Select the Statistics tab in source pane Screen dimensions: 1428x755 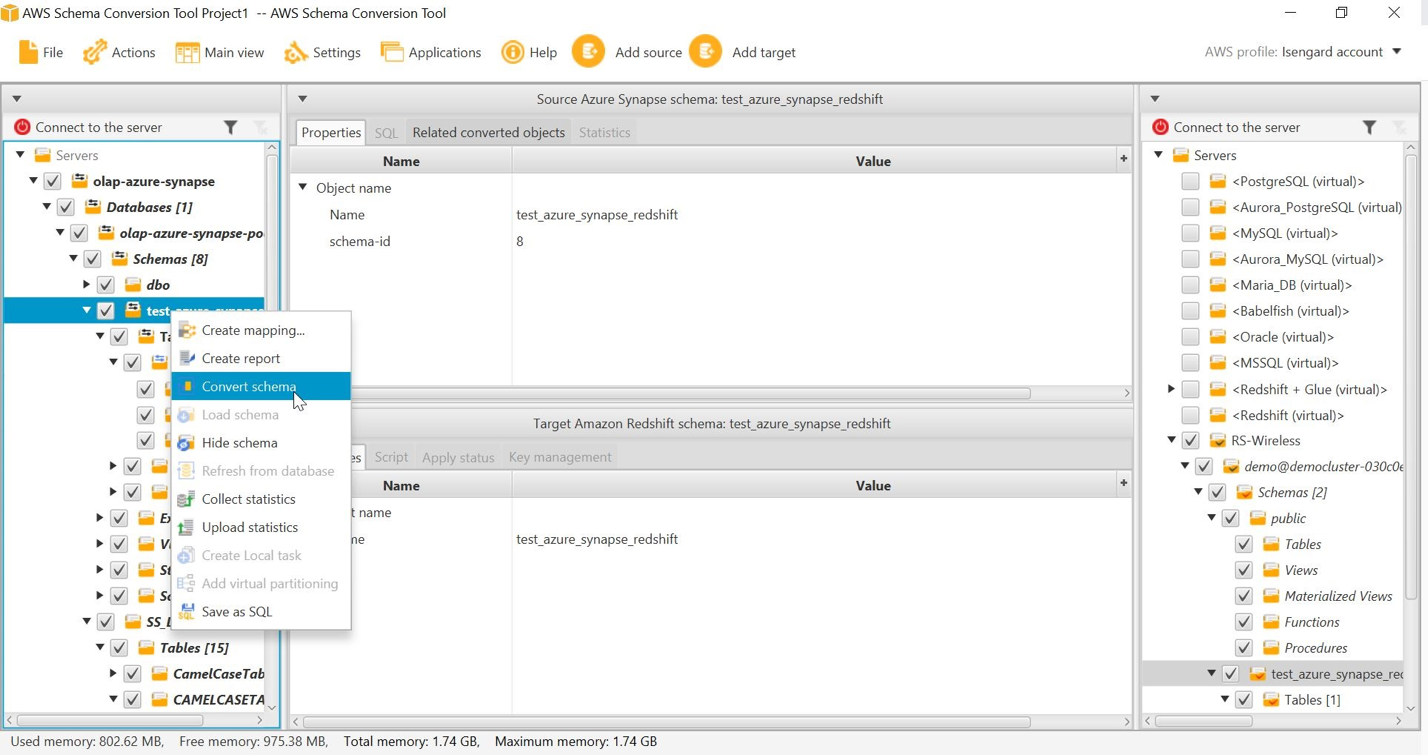[x=605, y=132]
